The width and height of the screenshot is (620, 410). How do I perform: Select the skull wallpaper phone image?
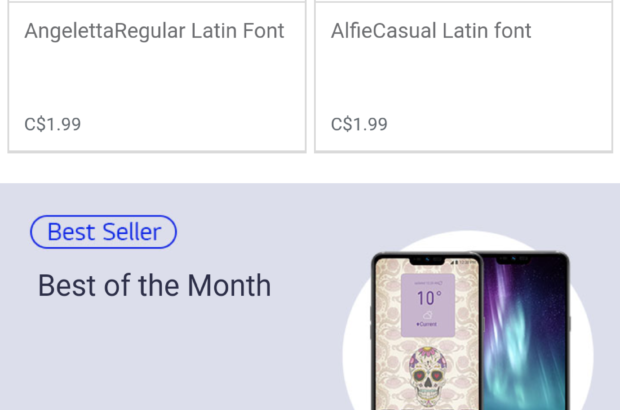[427, 332]
